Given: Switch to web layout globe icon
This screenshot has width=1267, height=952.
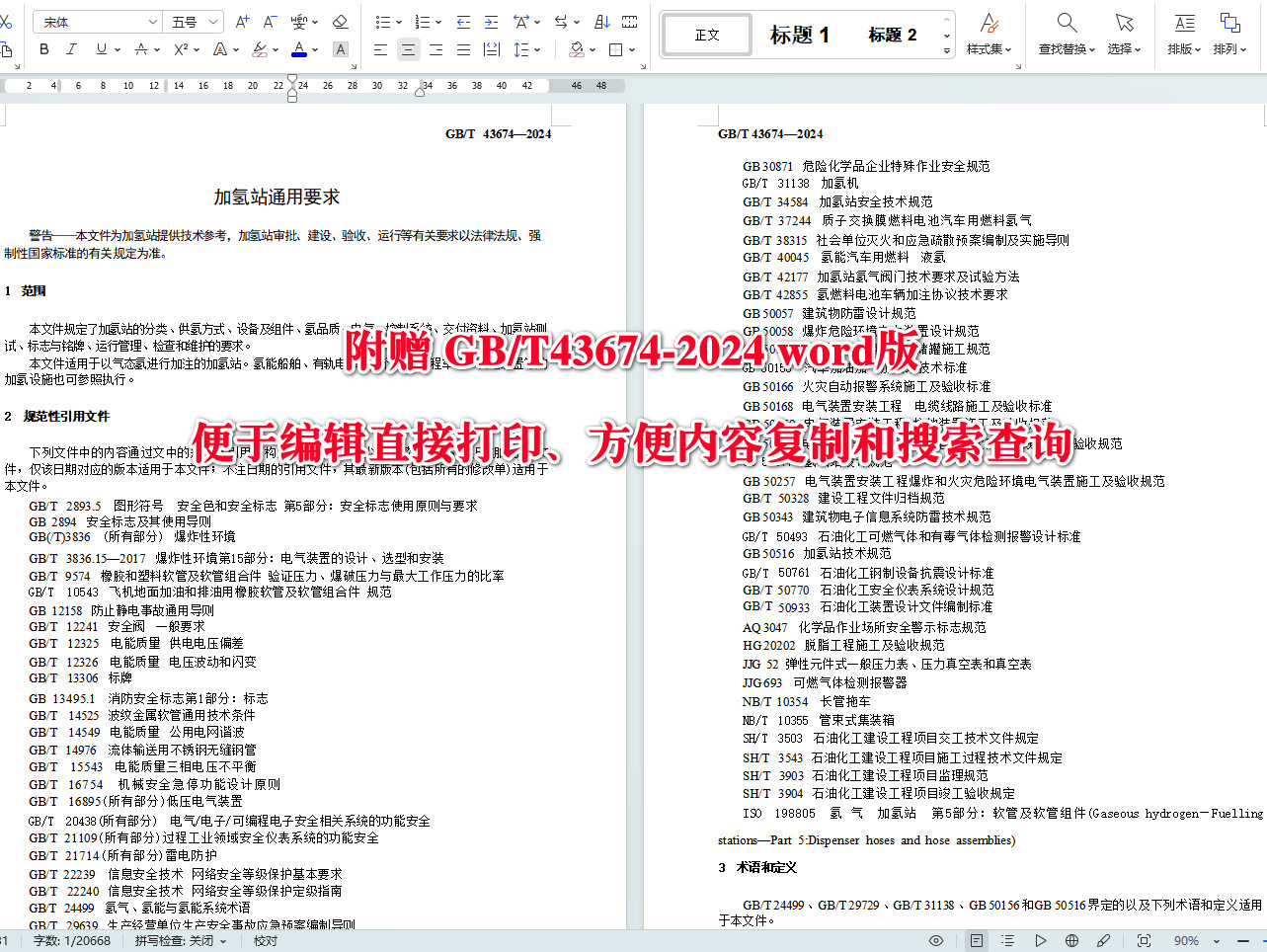Looking at the screenshot, I should point(1071,941).
